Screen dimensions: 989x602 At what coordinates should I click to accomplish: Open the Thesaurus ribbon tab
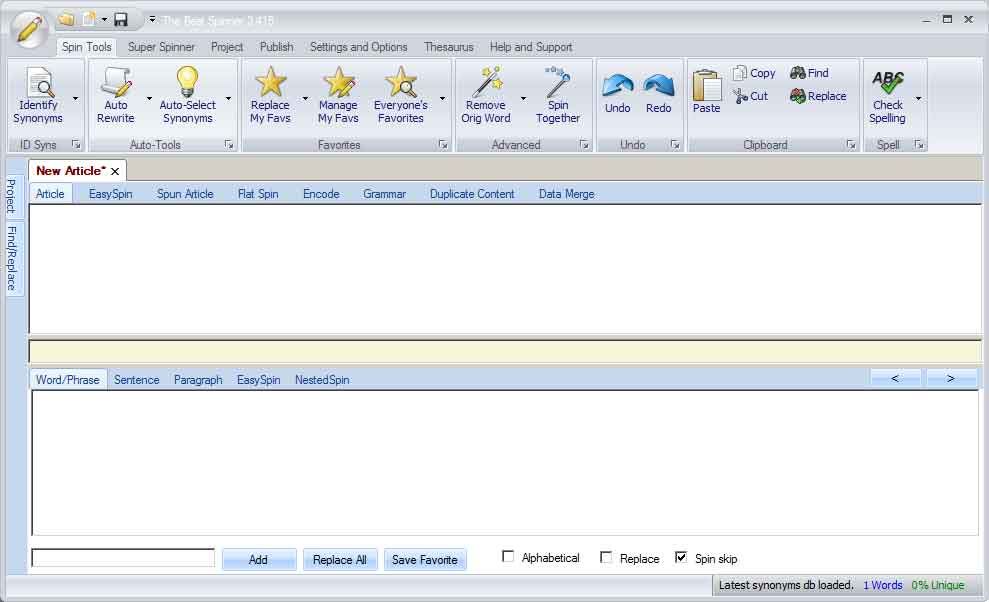pyautogui.click(x=448, y=47)
